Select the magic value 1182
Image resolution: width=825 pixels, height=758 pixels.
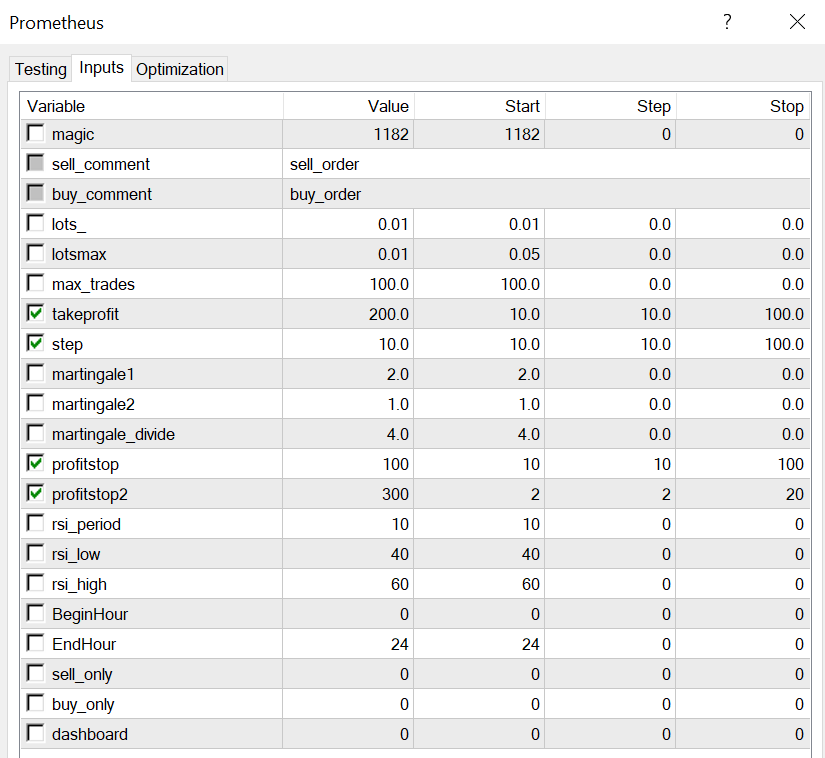click(x=348, y=134)
